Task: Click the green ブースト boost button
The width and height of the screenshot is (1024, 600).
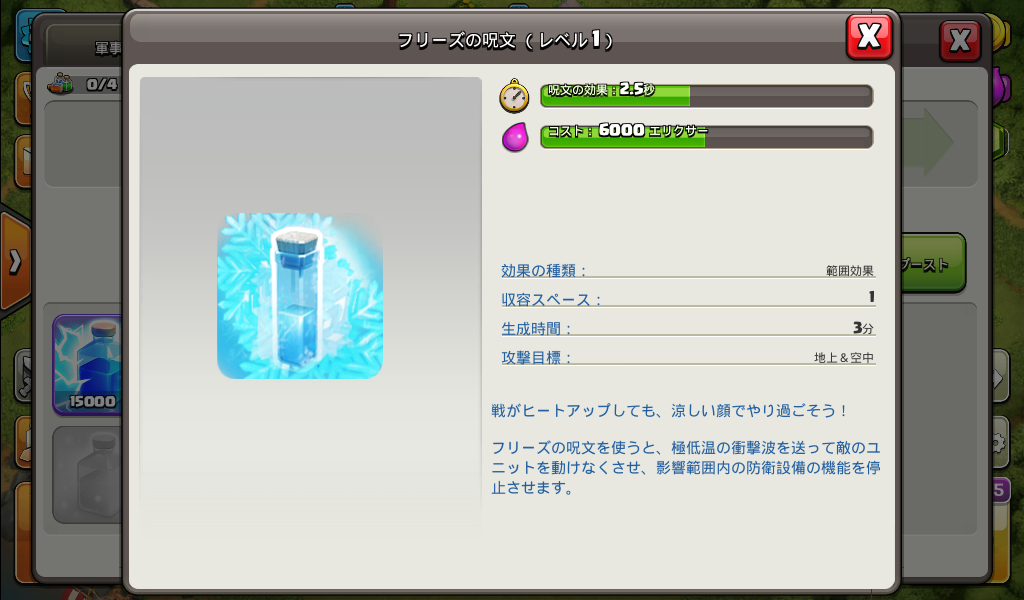Action: (x=933, y=264)
